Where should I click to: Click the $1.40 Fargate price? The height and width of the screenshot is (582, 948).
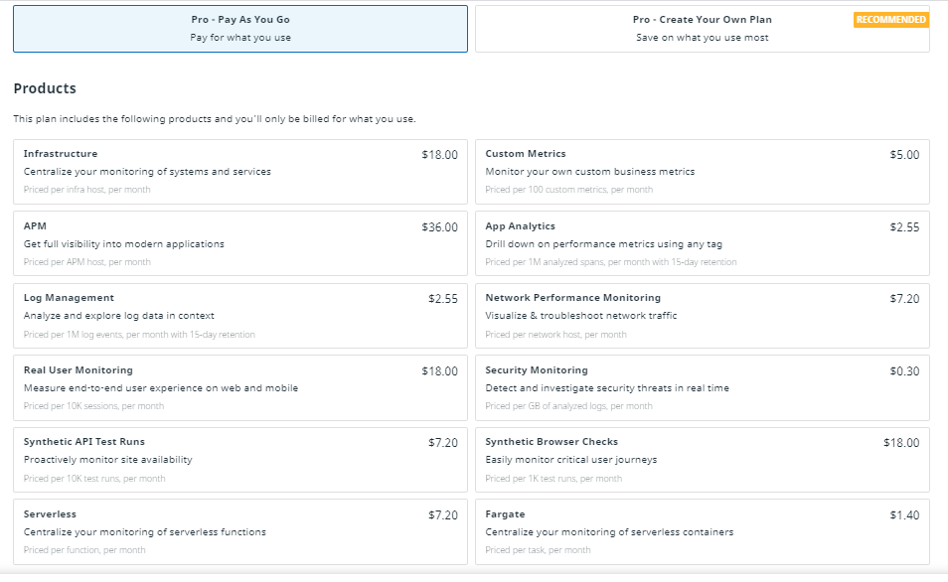[904, 515]
